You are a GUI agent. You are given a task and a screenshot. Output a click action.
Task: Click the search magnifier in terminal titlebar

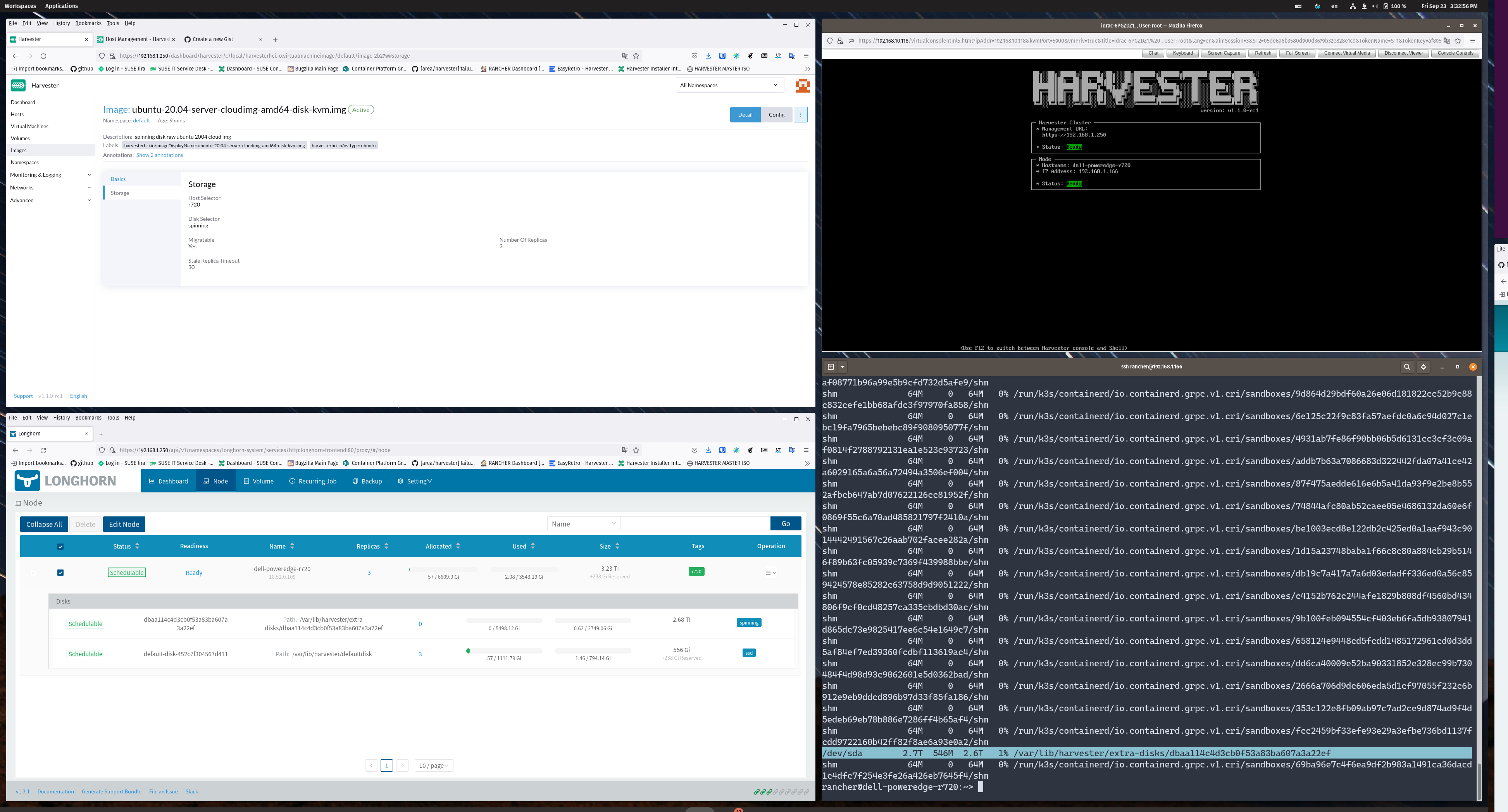pos(1407,367)
